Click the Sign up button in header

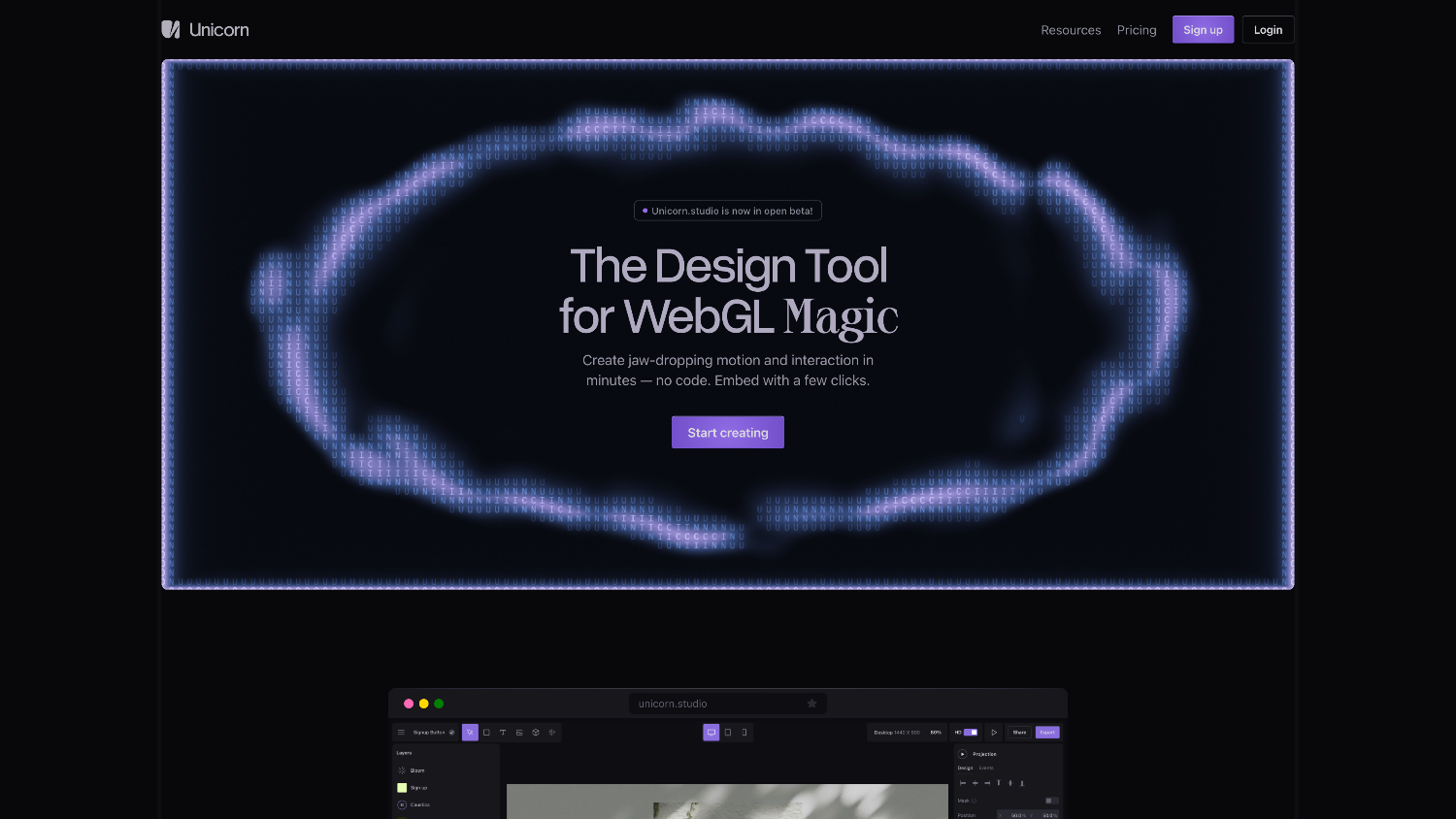point(1203,30)
